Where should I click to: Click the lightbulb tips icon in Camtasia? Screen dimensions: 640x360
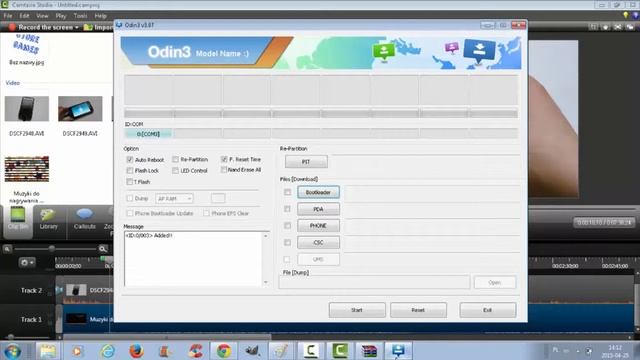626,16
